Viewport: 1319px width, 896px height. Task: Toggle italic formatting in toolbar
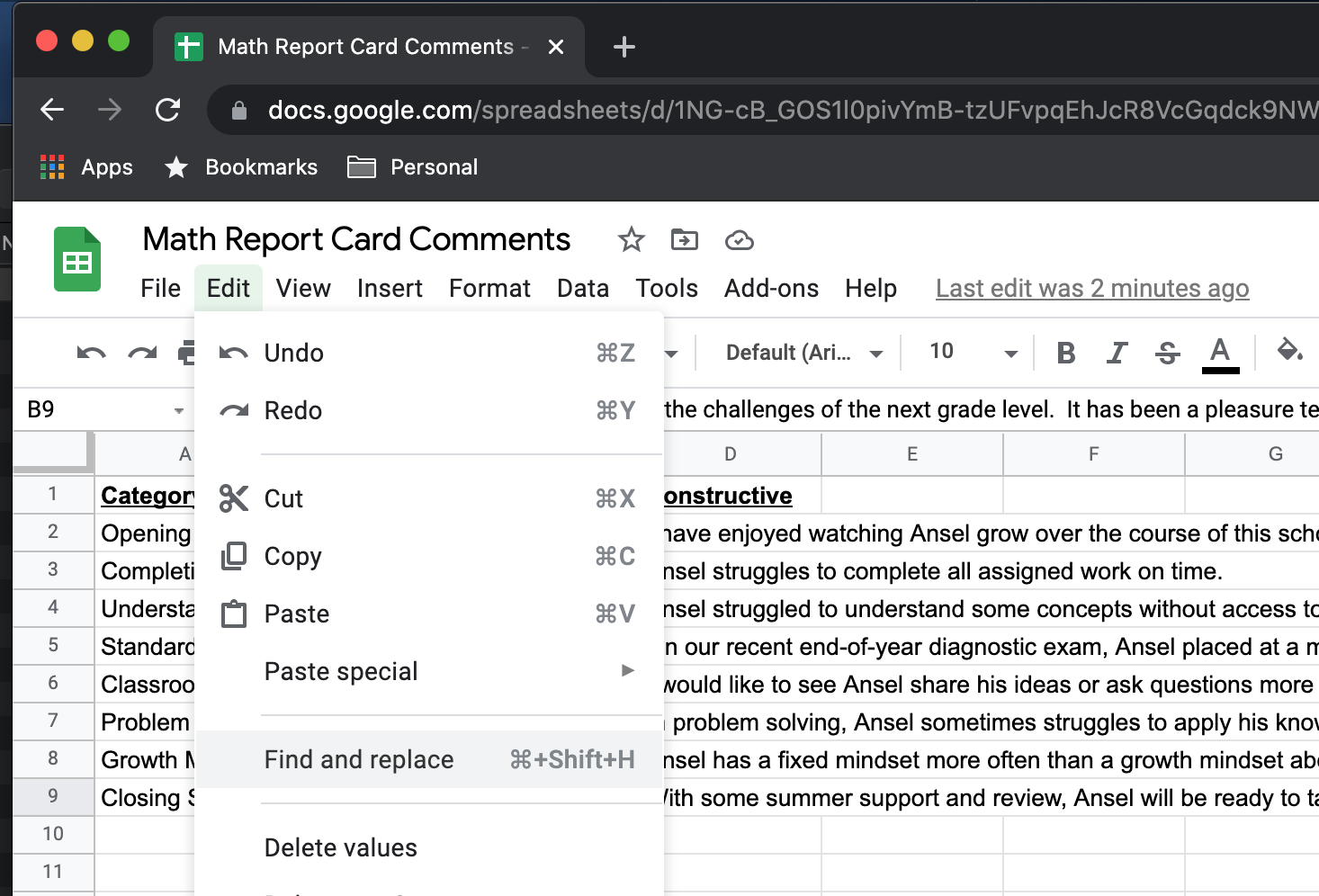pyautogui.click(x=1117, y=353)
